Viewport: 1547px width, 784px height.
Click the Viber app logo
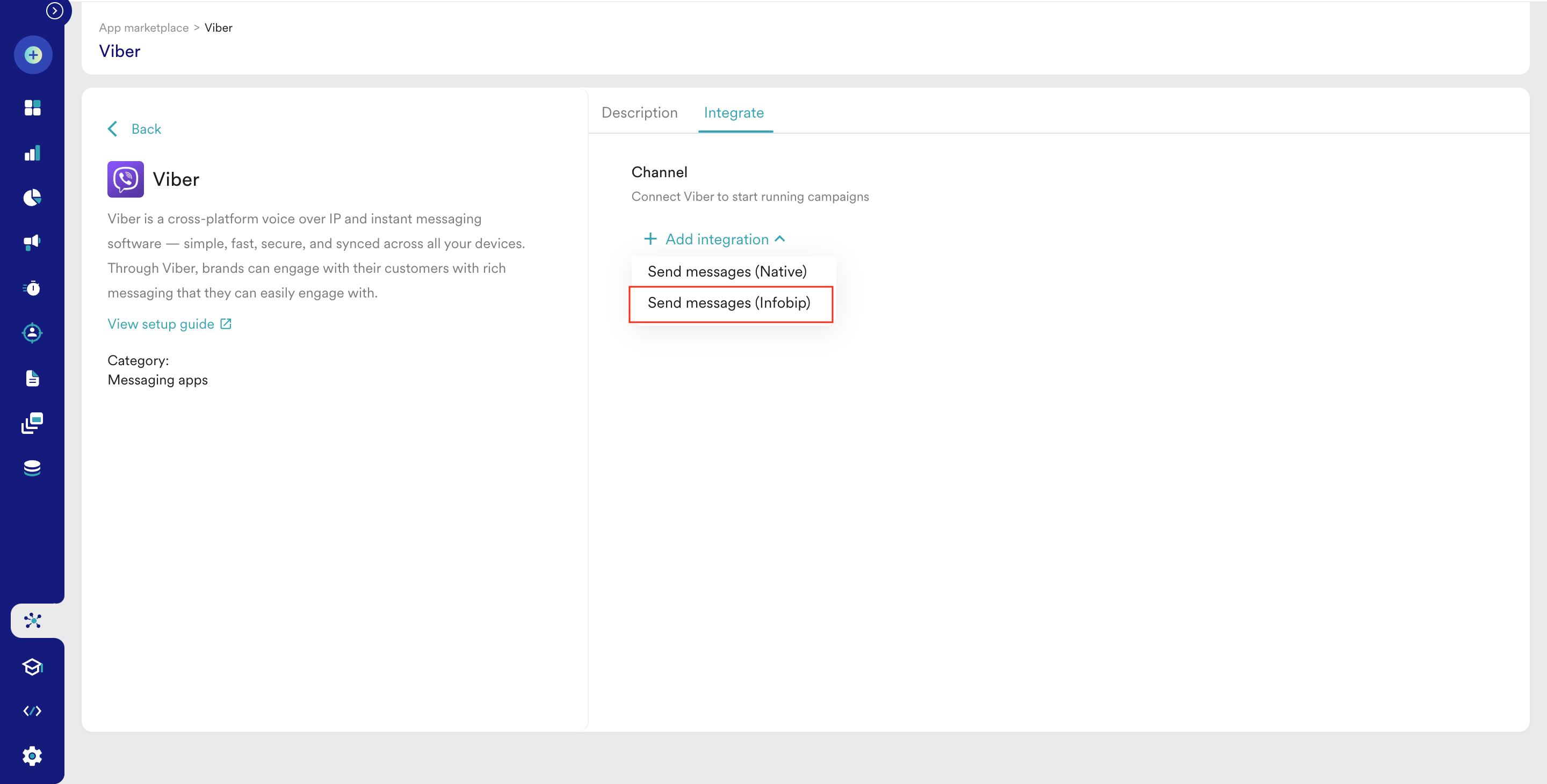tap(126, 179)
